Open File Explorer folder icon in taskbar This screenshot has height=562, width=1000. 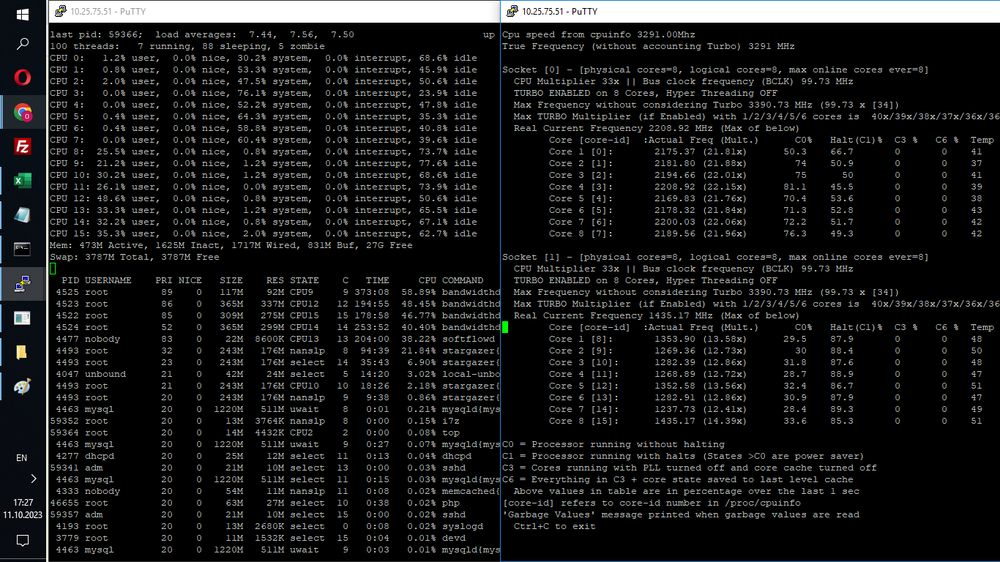(x=22, y=351)
